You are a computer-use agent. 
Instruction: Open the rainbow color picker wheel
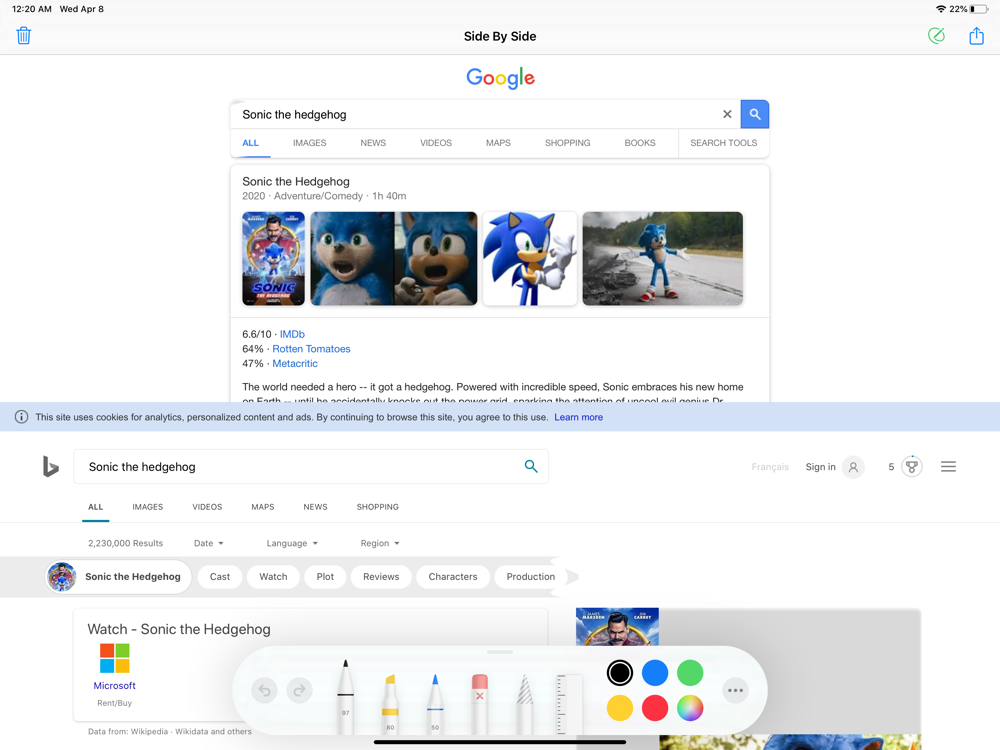click(690, 708)
